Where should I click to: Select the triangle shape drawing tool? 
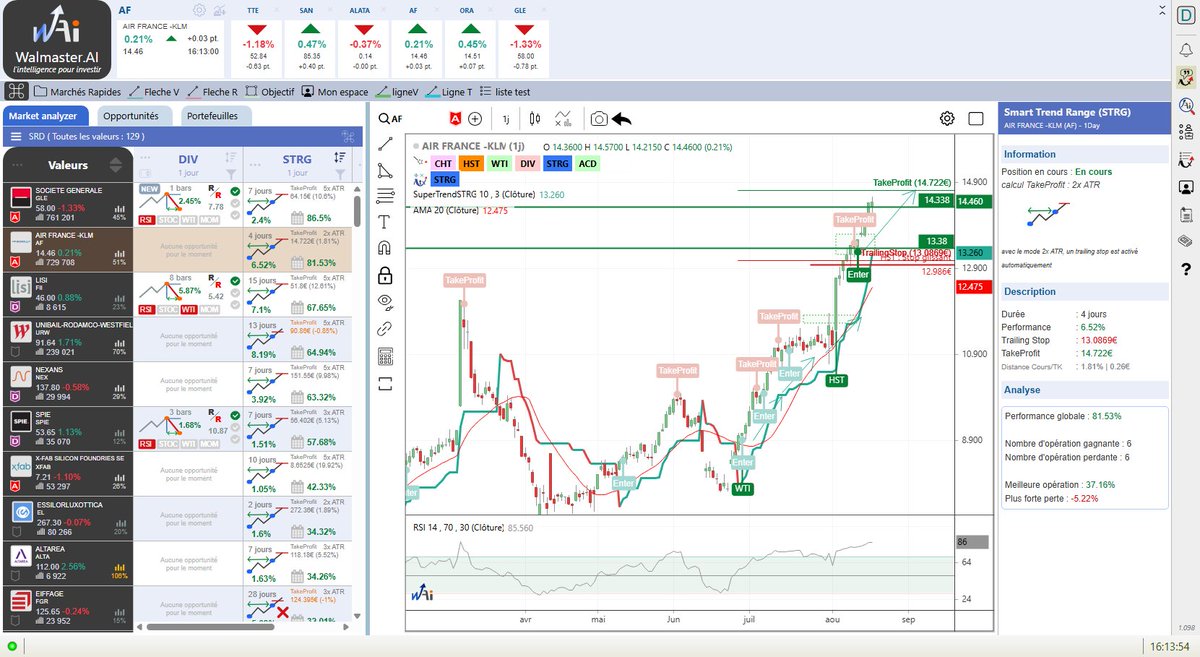[386, 170]
